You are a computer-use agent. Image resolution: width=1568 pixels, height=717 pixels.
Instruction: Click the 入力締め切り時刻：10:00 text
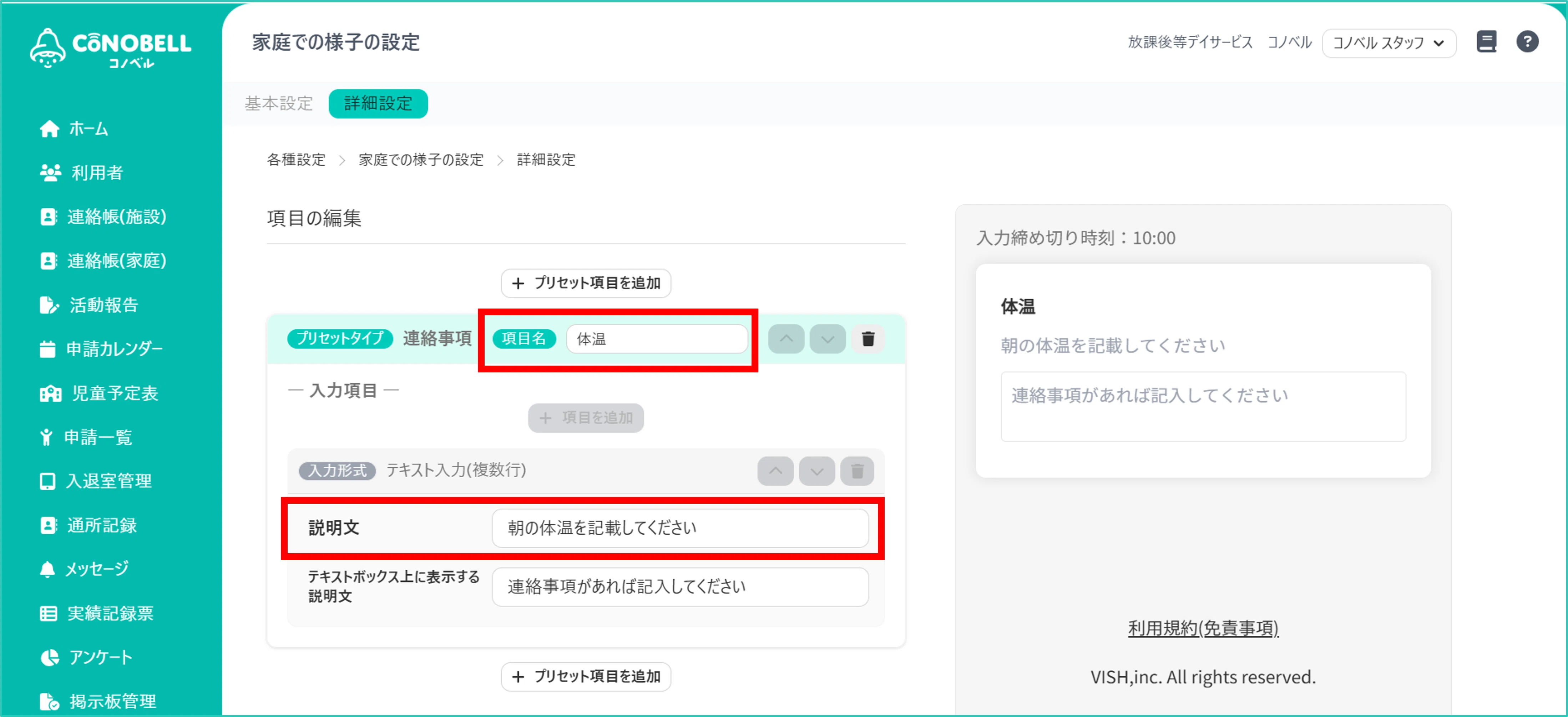click(x=1076, y=238)
